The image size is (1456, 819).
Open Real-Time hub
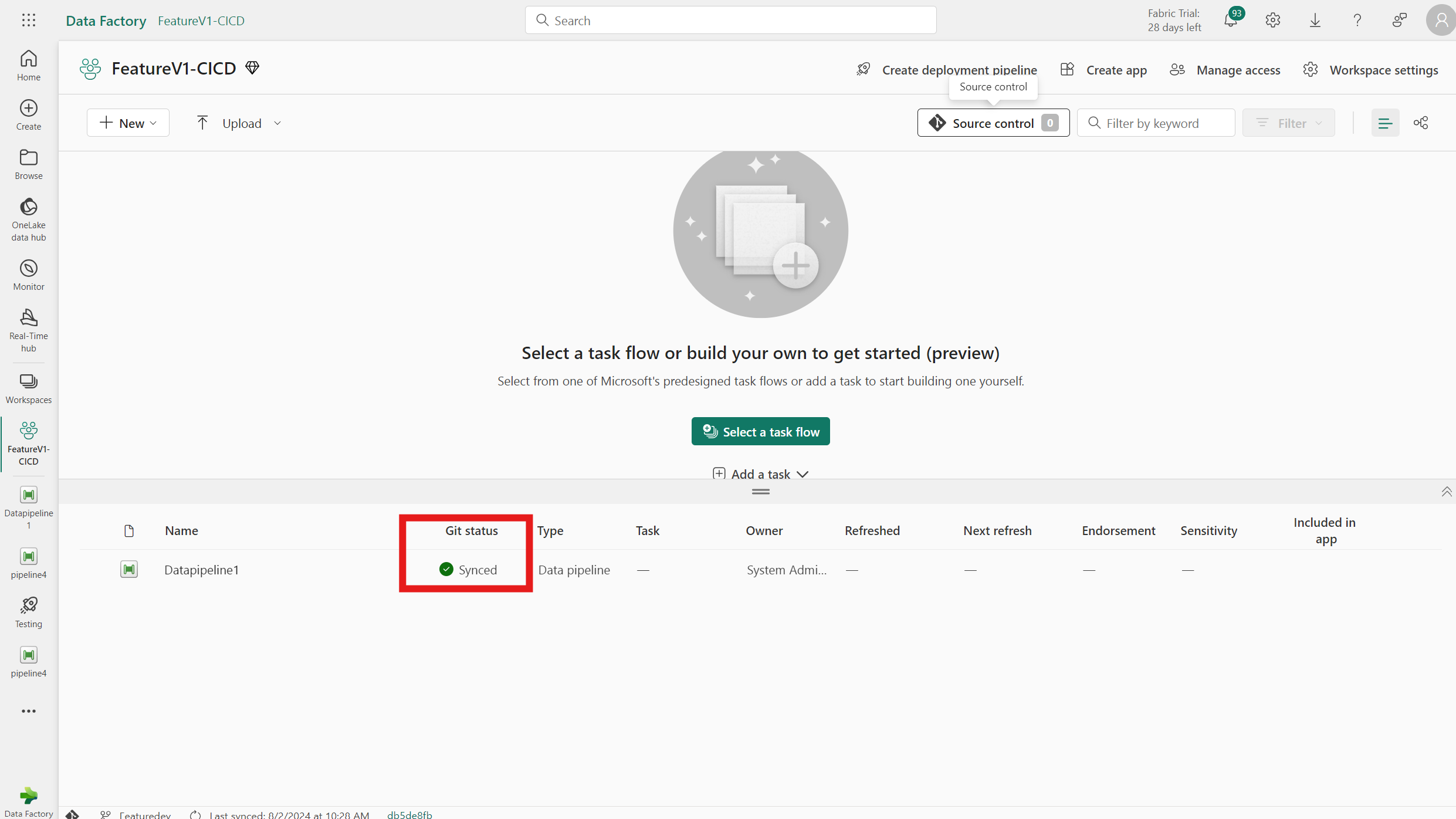coord(29,330)
